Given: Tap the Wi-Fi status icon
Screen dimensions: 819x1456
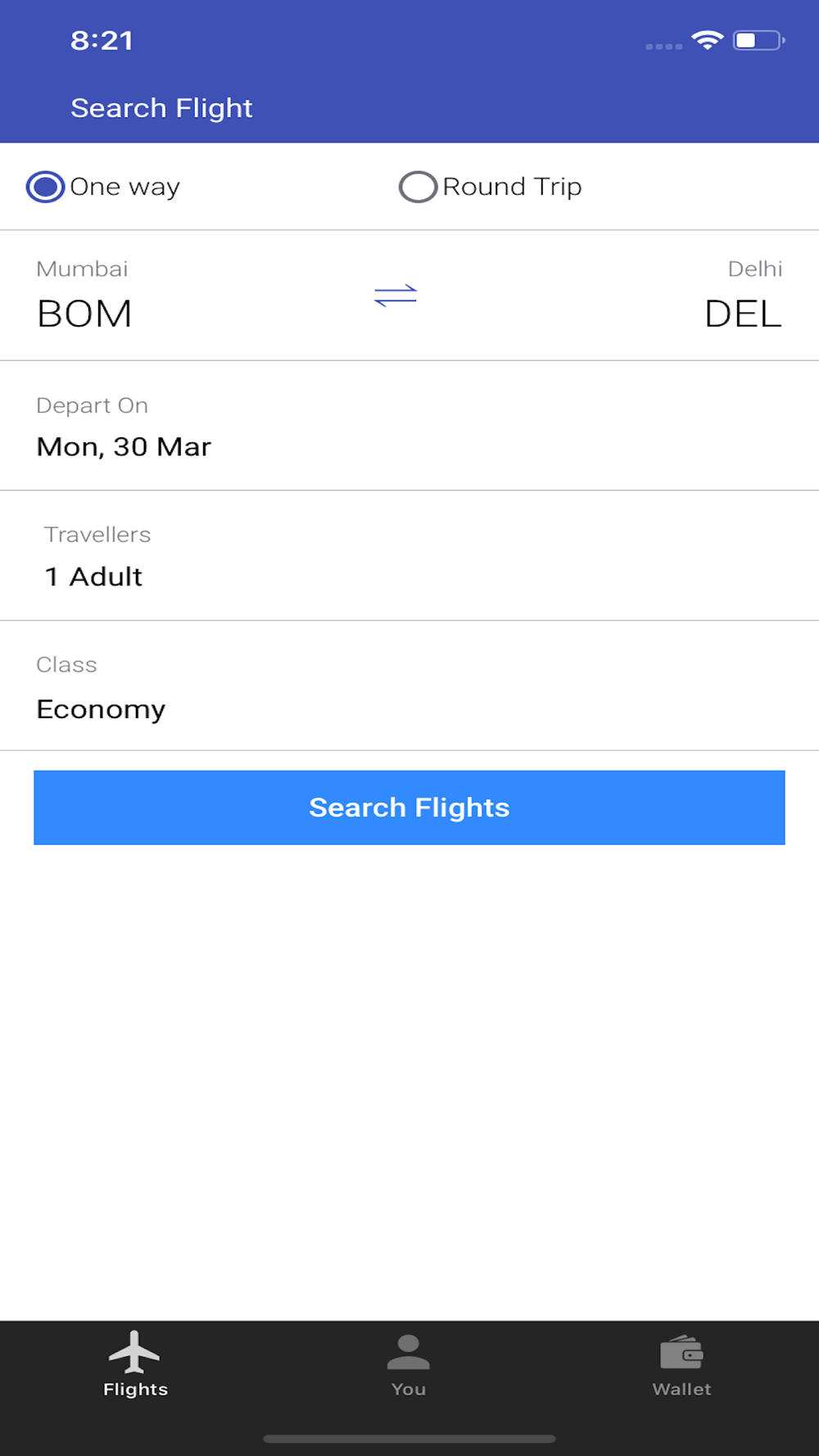Looking at the screenshot, I should tap(708, 40).
